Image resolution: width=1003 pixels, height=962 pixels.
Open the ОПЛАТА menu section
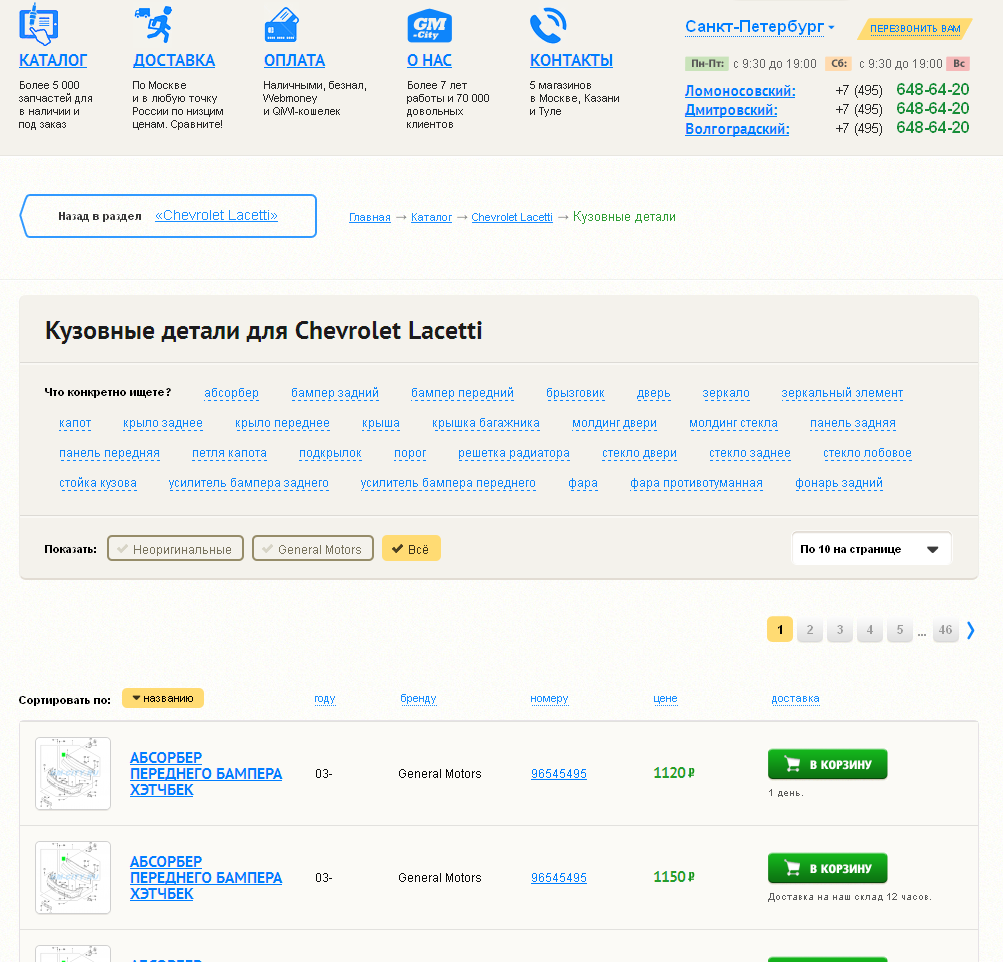pos(294,61)
